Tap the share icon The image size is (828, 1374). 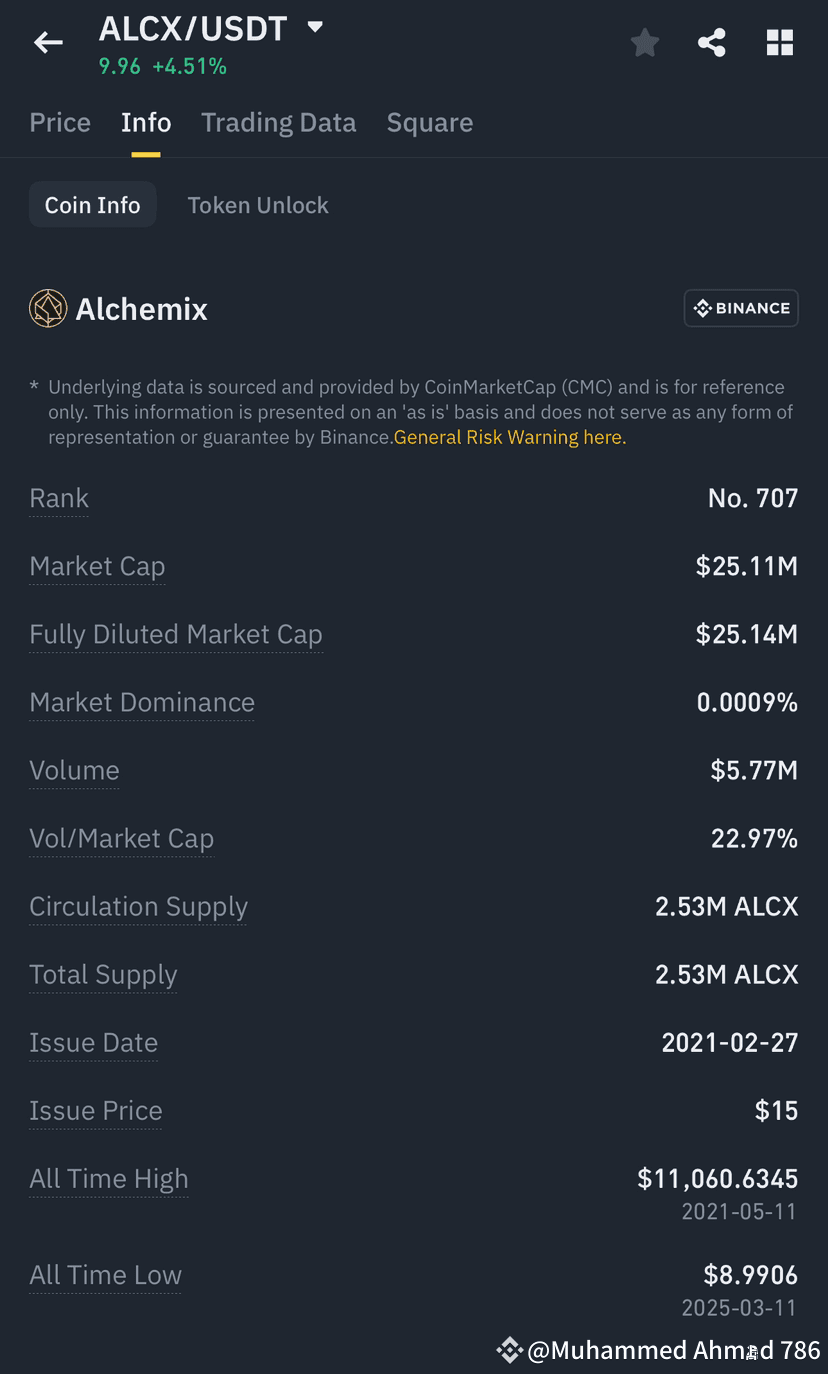(711, 42)
